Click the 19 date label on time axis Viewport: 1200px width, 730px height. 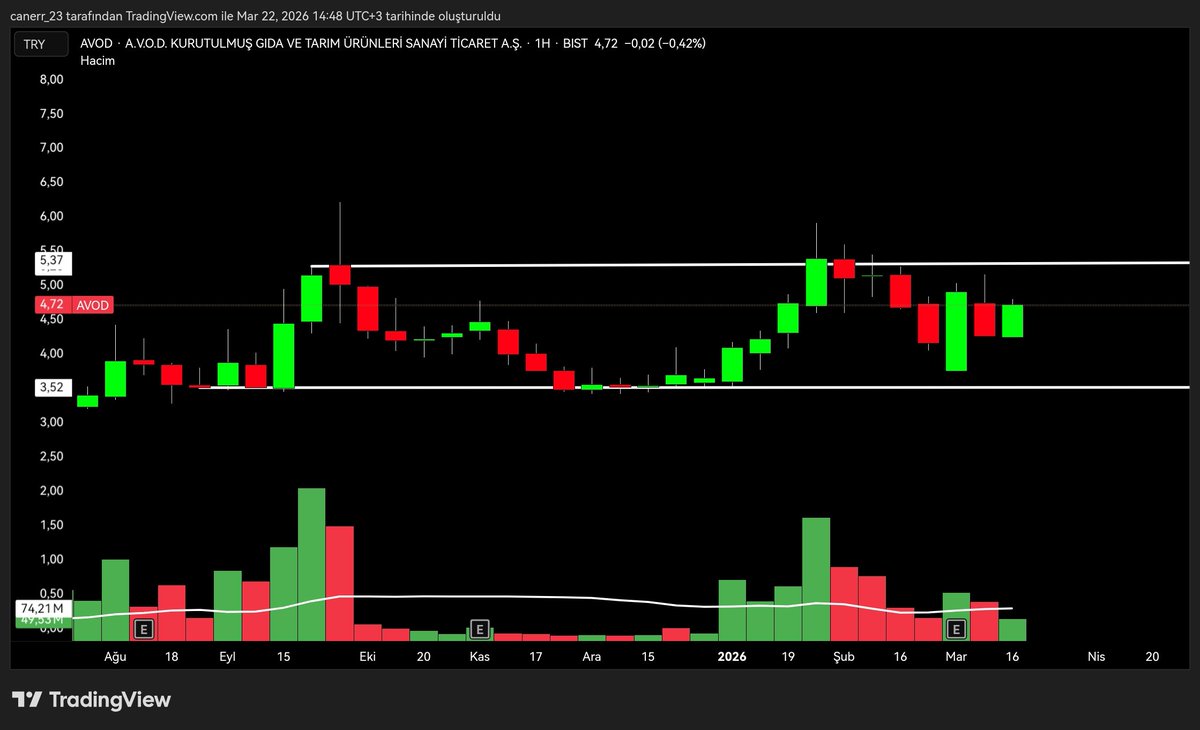pyautogui.click(x=788, y=657)
